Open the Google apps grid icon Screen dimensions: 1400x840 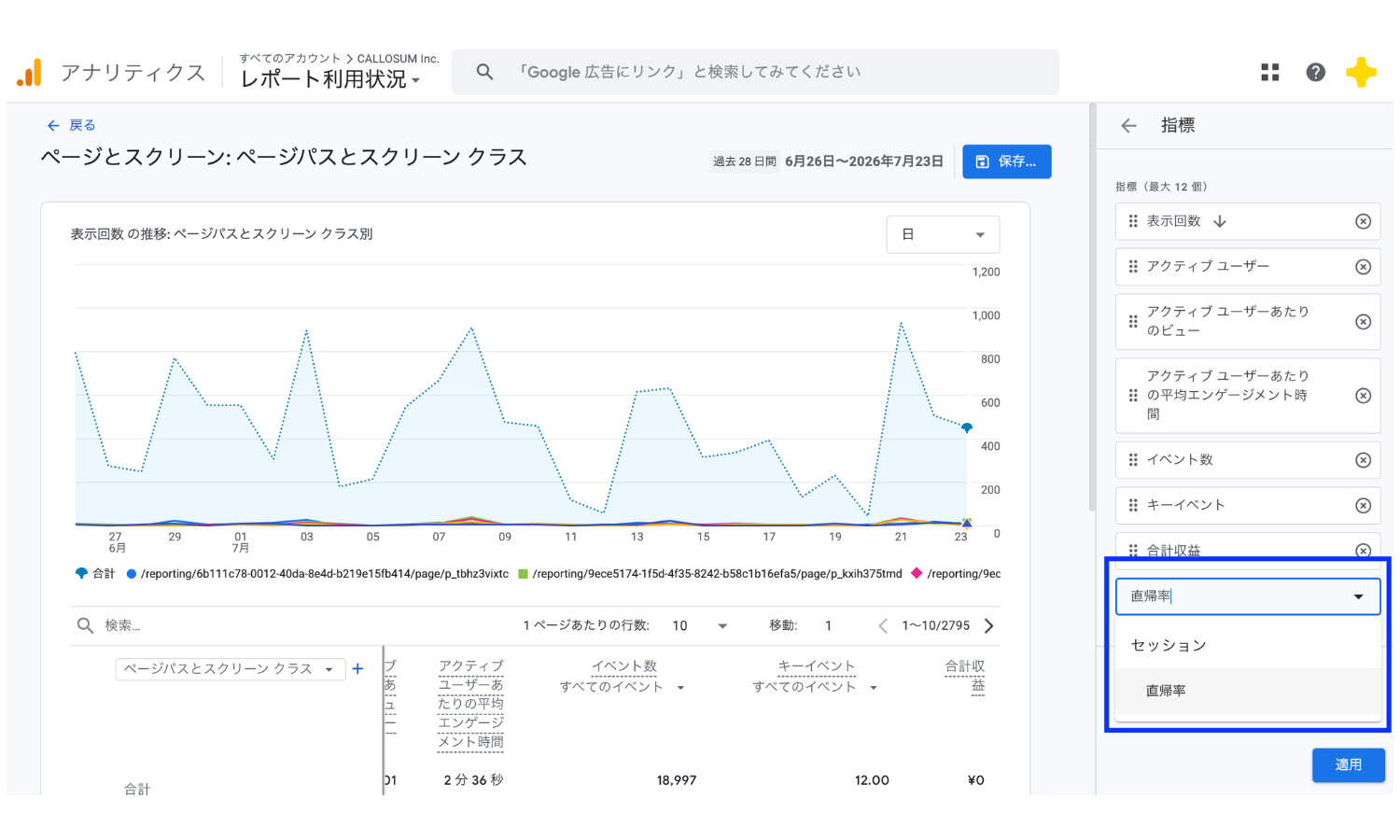point(1269,72)
